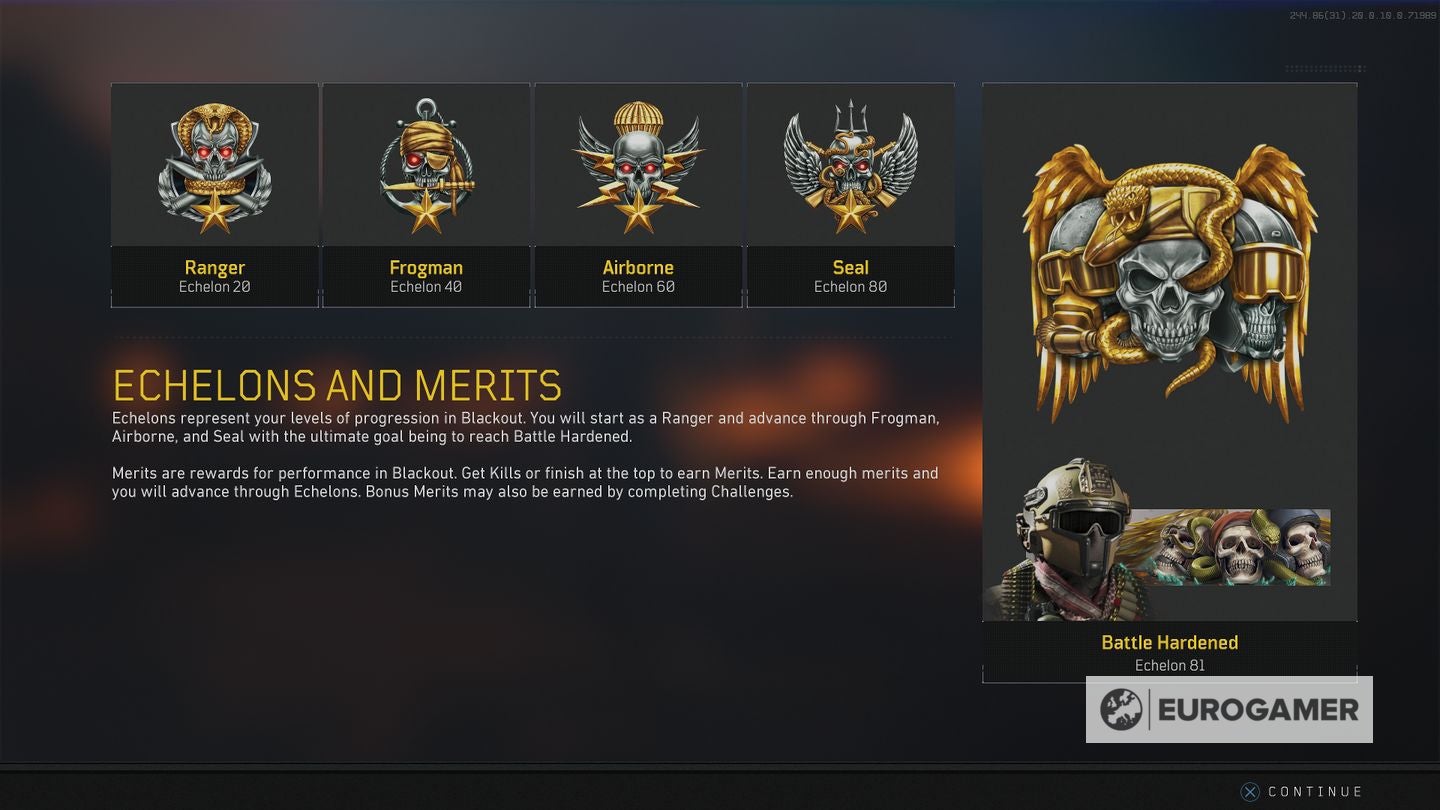Image resolution: width=1440 pixels, height=810 pixels.
Task: Select the Airborne parachute skull emblem
Action: [x=638, y=167]
